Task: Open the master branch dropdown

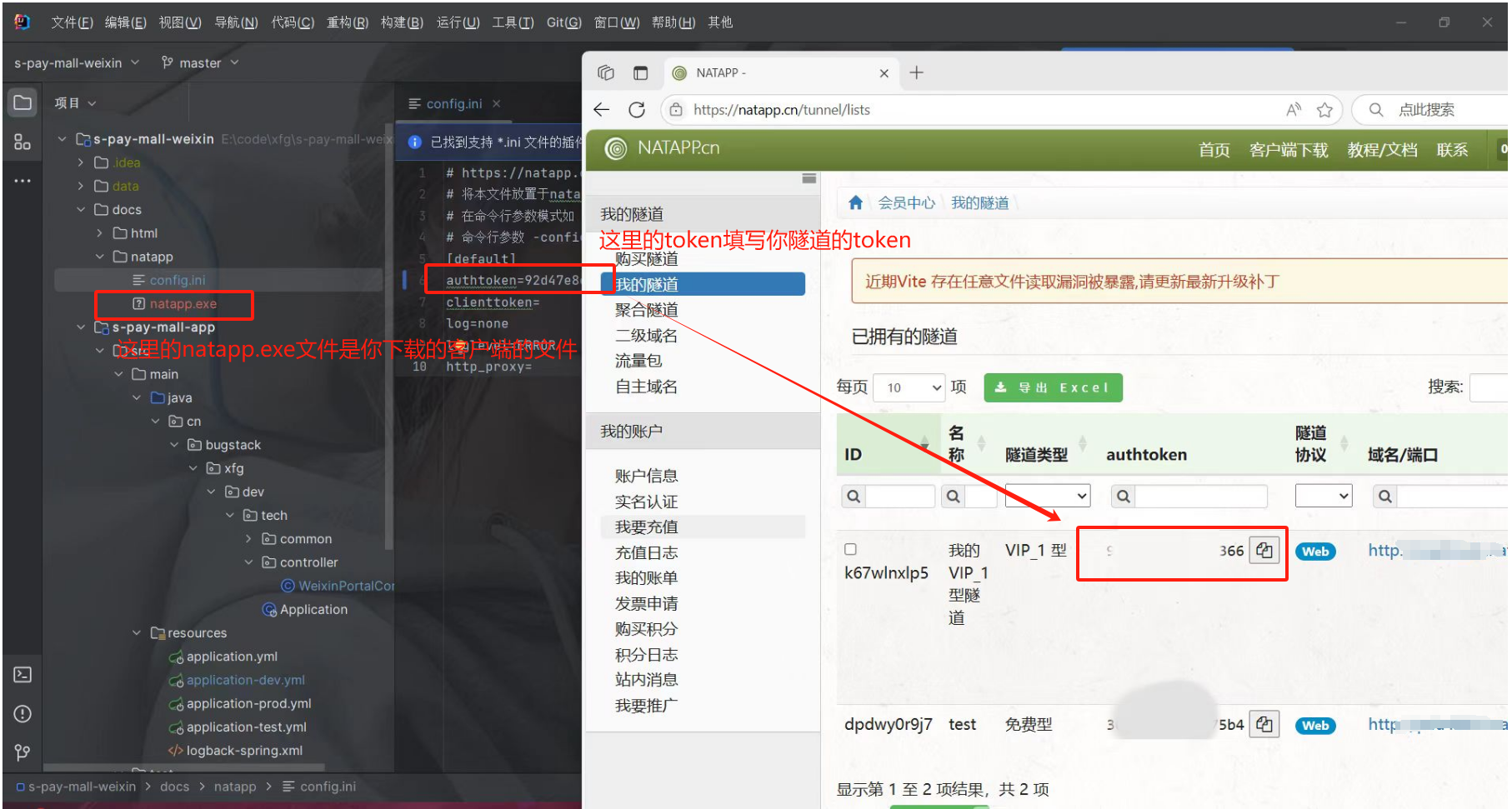Action: tap(200, 62)
